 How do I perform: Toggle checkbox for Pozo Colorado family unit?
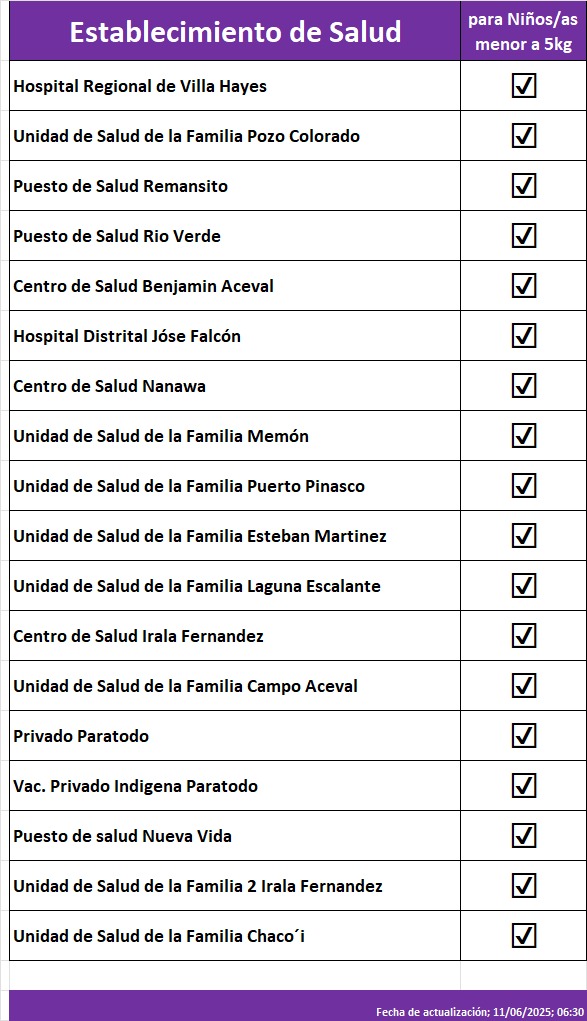click(x=524, y=135)
